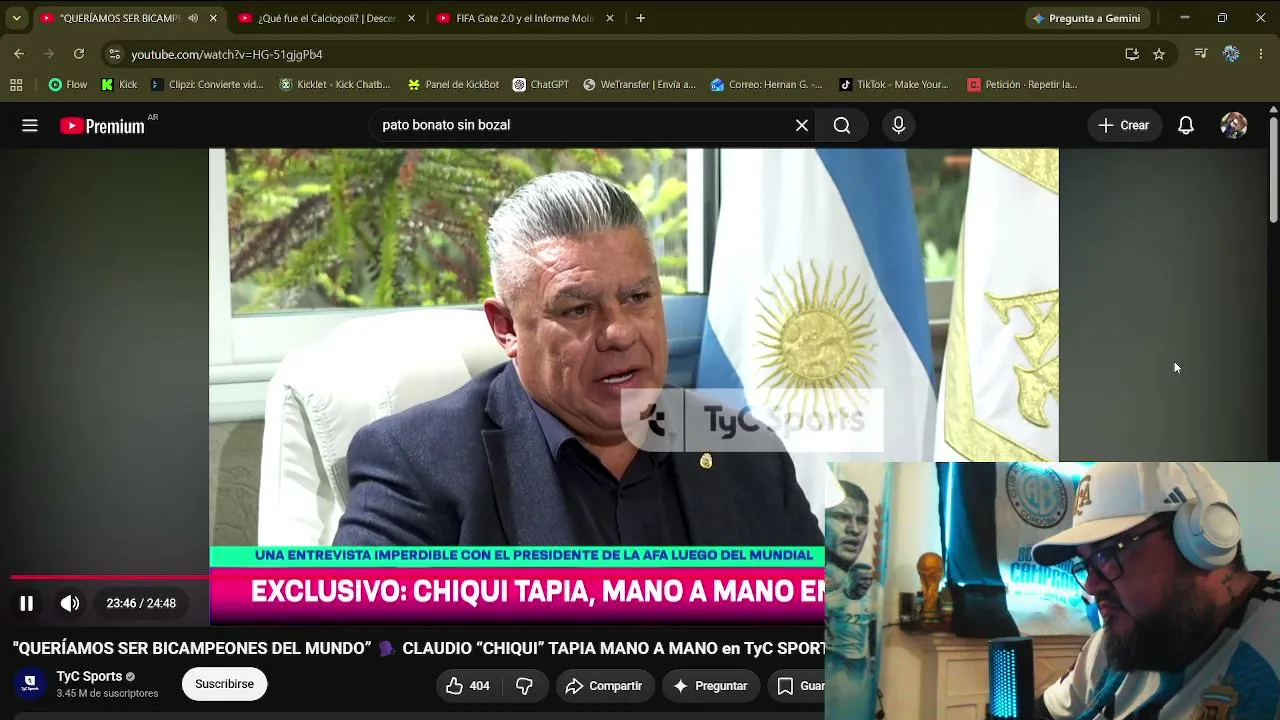Open the YouTube guide hamburger menu

30,125
